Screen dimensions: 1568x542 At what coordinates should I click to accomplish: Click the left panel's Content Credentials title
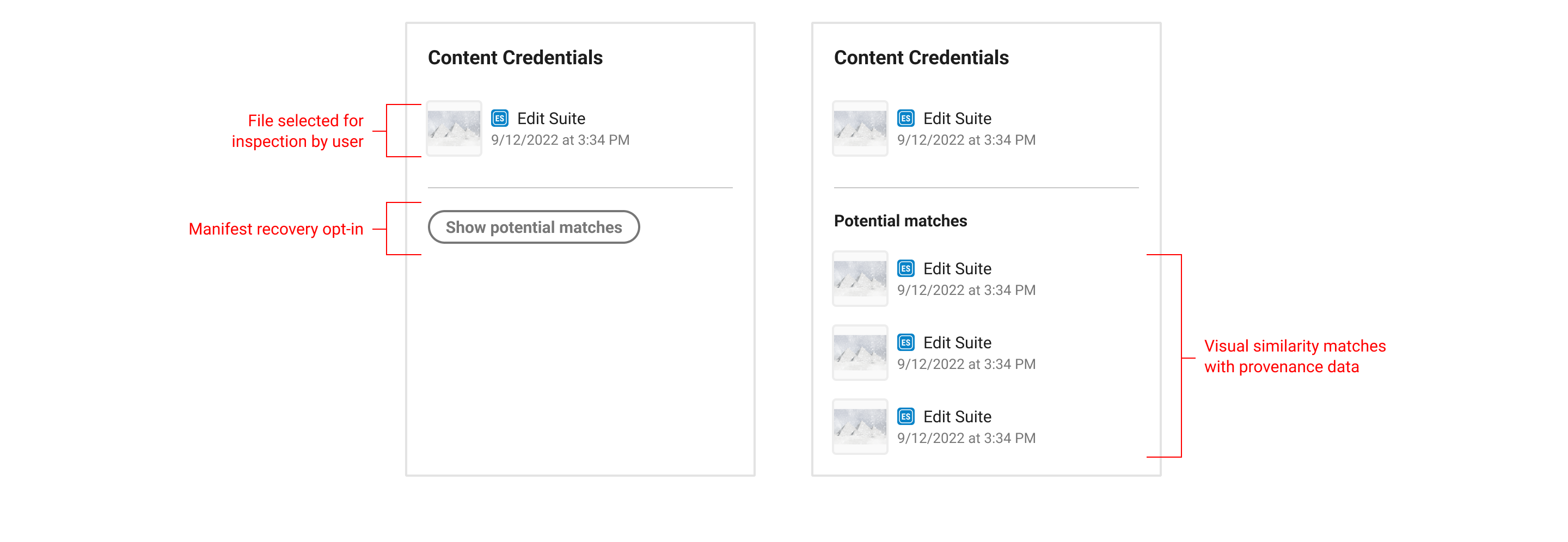[x=515, y=58]
